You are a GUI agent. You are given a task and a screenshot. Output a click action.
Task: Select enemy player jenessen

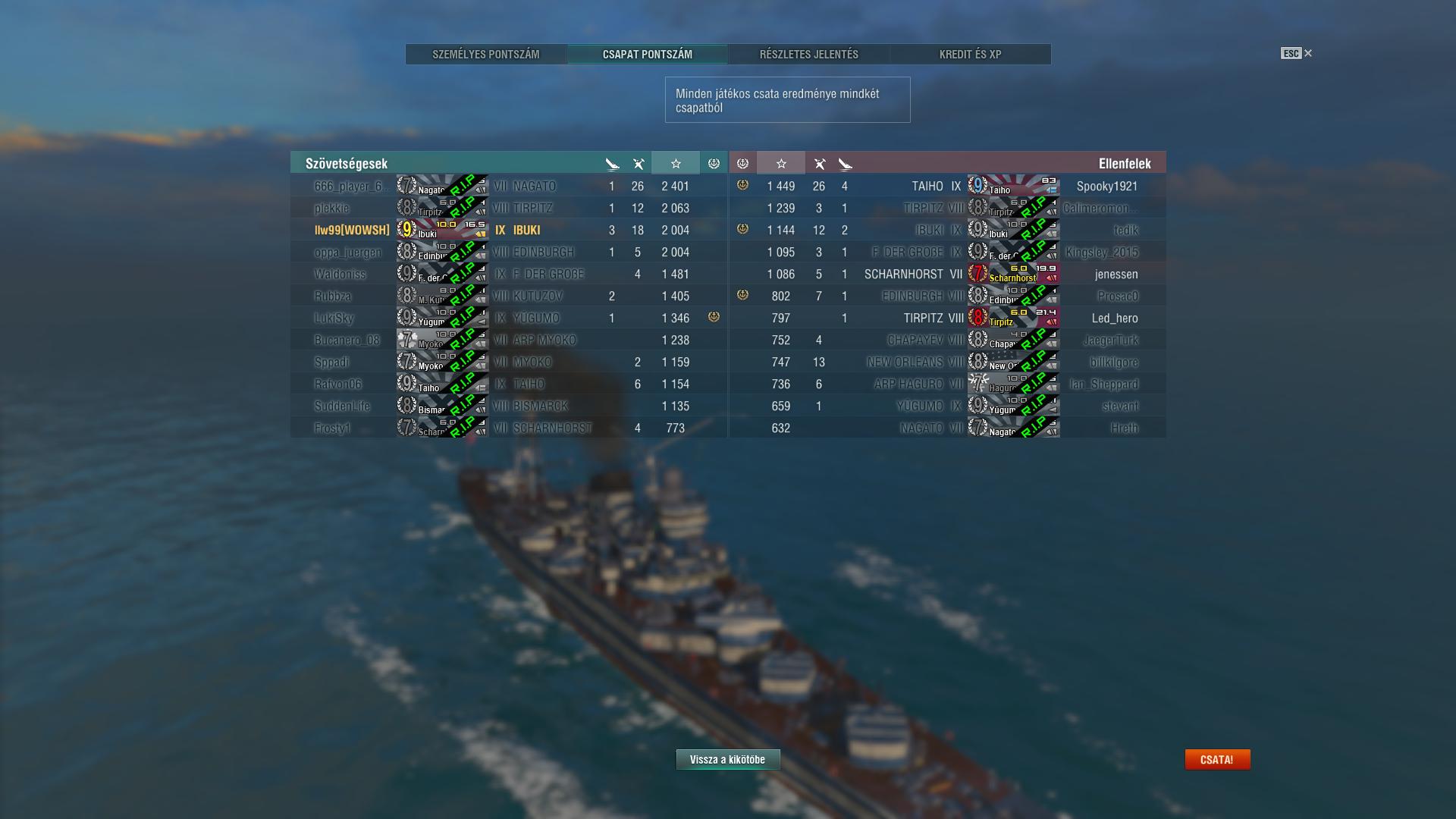click(x=1116, y=274)
